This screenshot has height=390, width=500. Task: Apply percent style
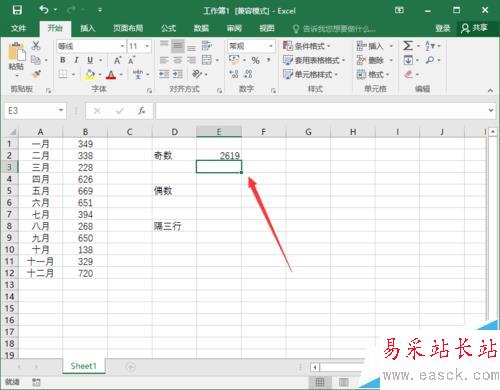tap(256, 60)
